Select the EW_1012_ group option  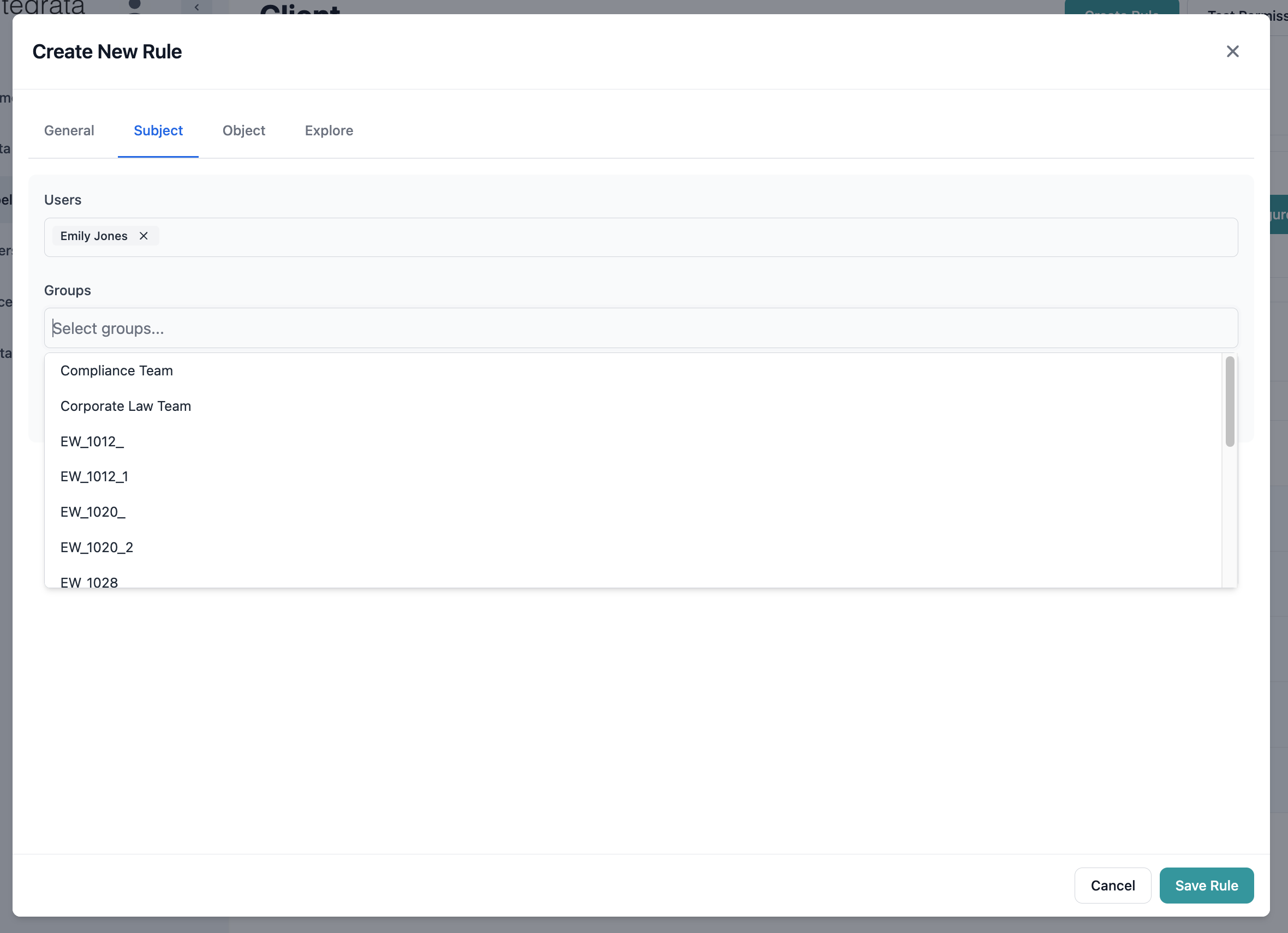click(92, 441)
